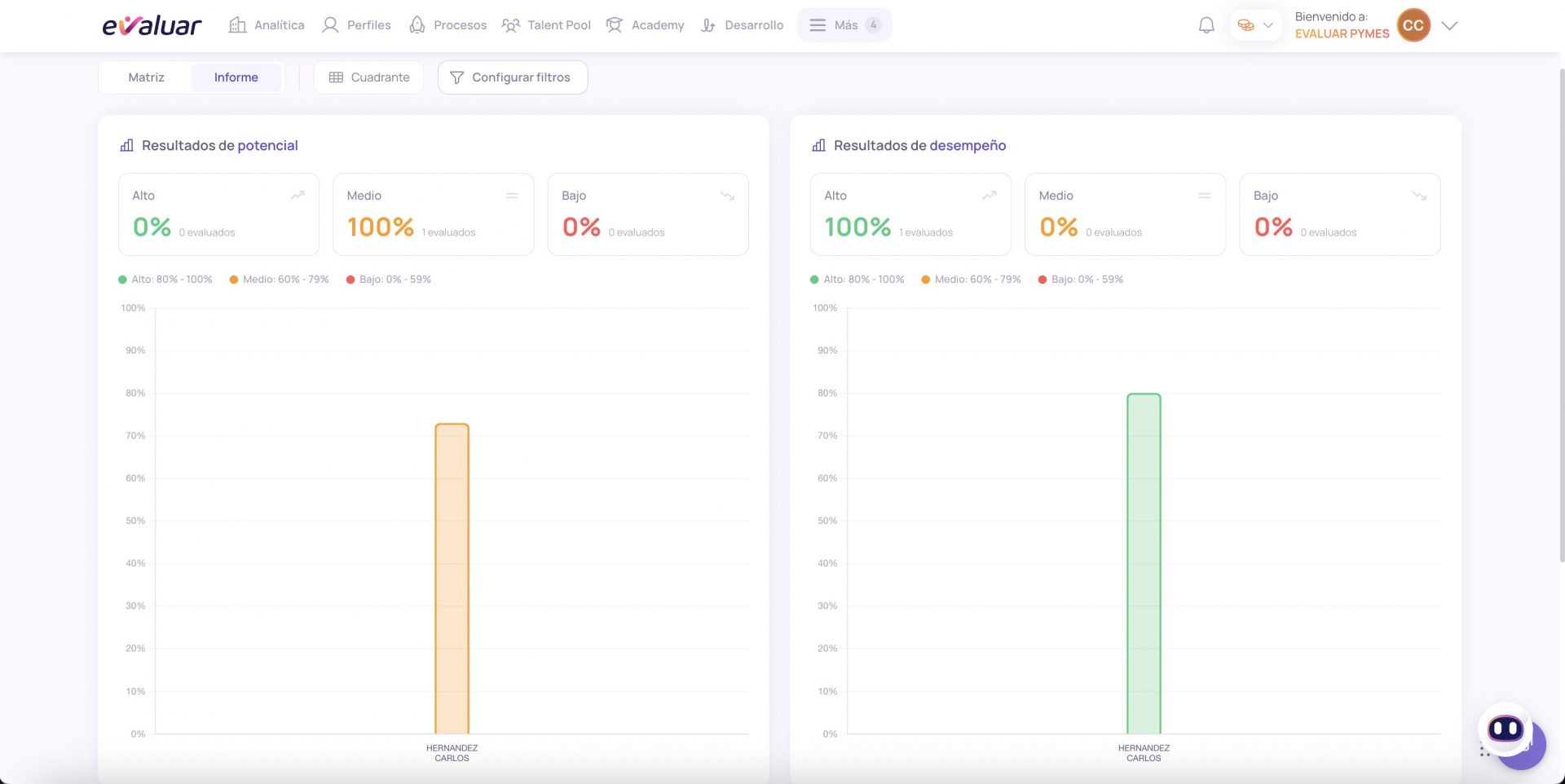Click the Configurar filtros button
Image resolution: width=1565 pixels, height=784 pixels.
(x=513, y=77)
